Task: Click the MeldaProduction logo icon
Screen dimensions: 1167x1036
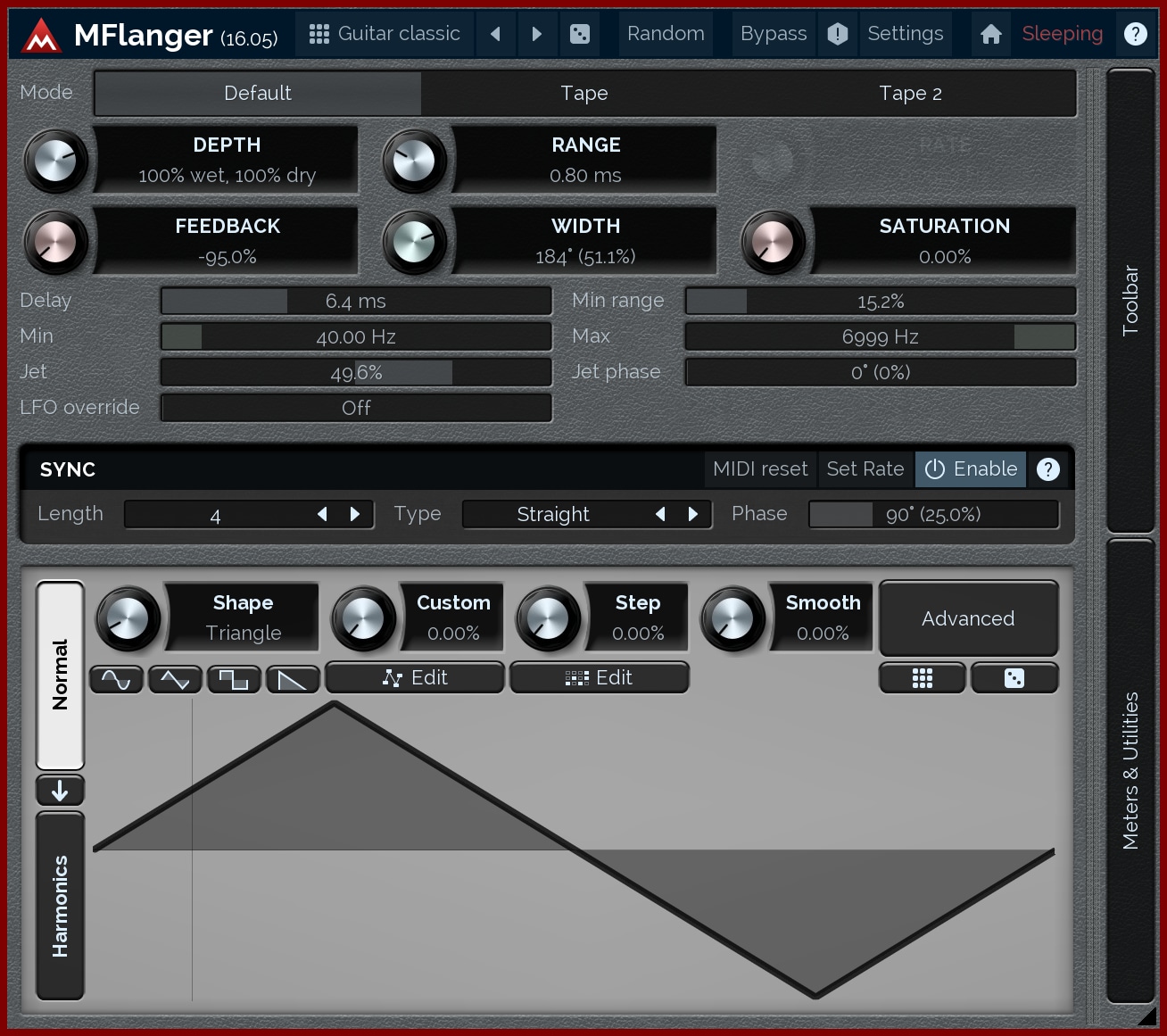Action: click(x=41, y=36)
